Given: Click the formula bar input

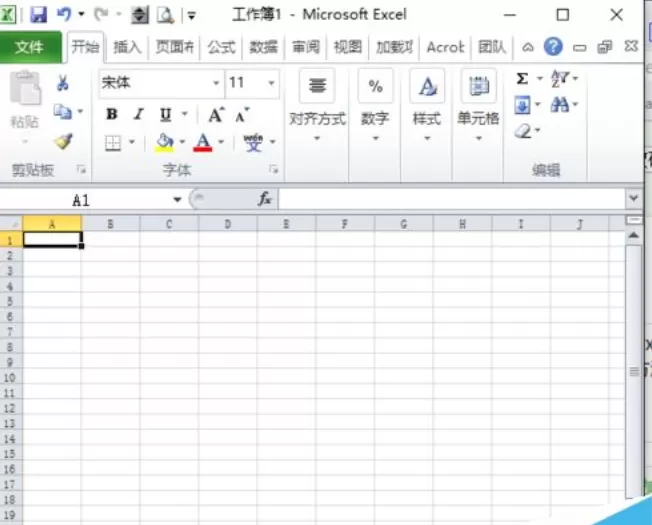Looking at the screenshot, I should [452, 199].
